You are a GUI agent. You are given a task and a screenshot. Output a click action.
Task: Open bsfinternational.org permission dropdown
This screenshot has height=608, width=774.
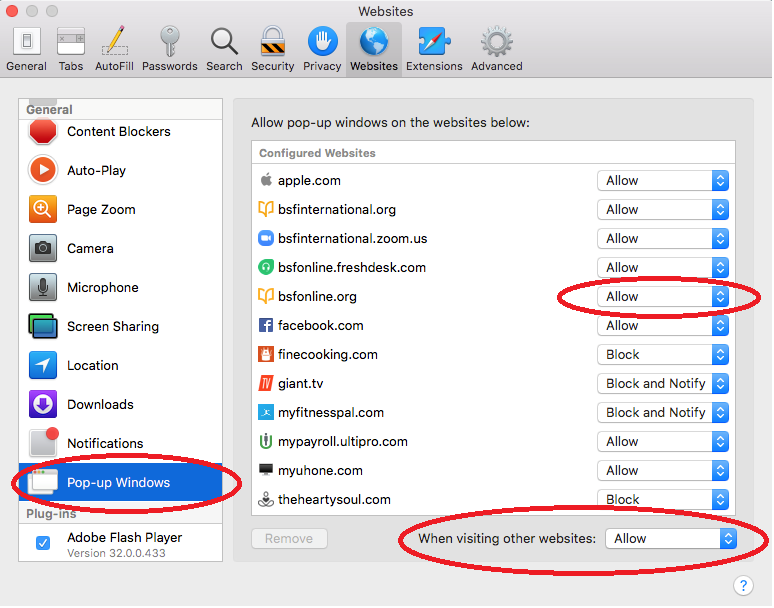click(663, 210)
